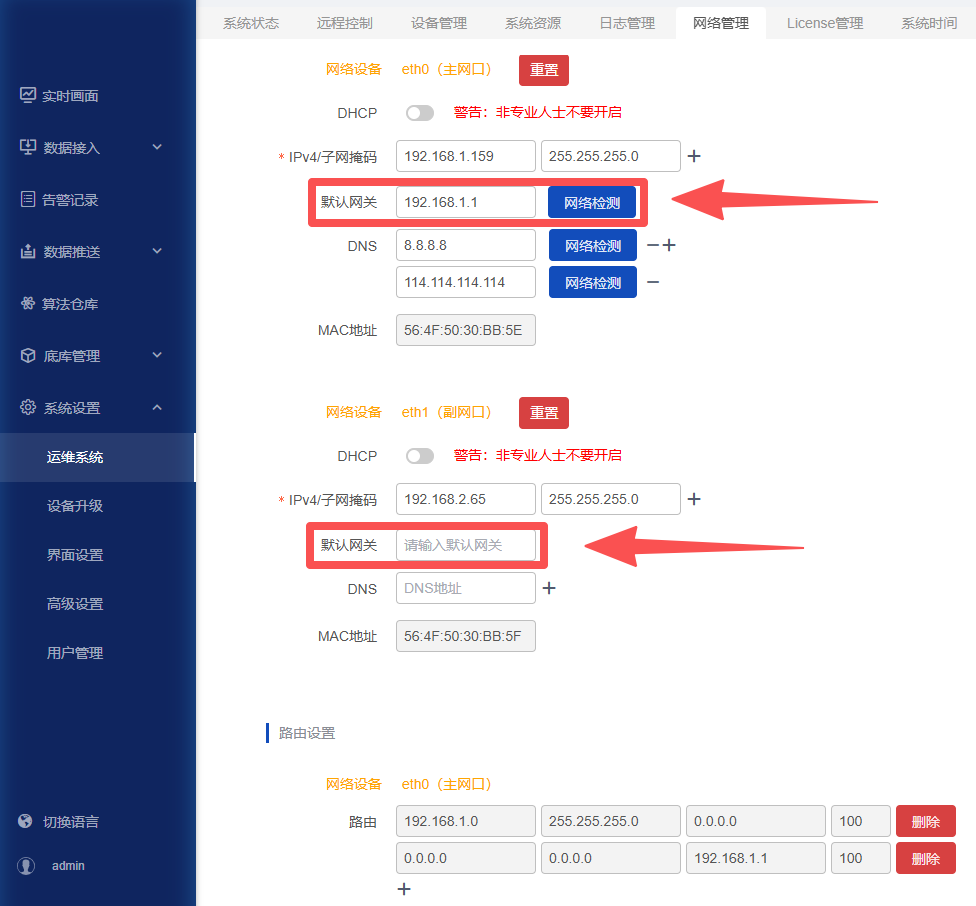Viewport: 976px width, 906px height.
Task: Click plus icon beside eth0 subnet mask
Action: tap(694, 157)
